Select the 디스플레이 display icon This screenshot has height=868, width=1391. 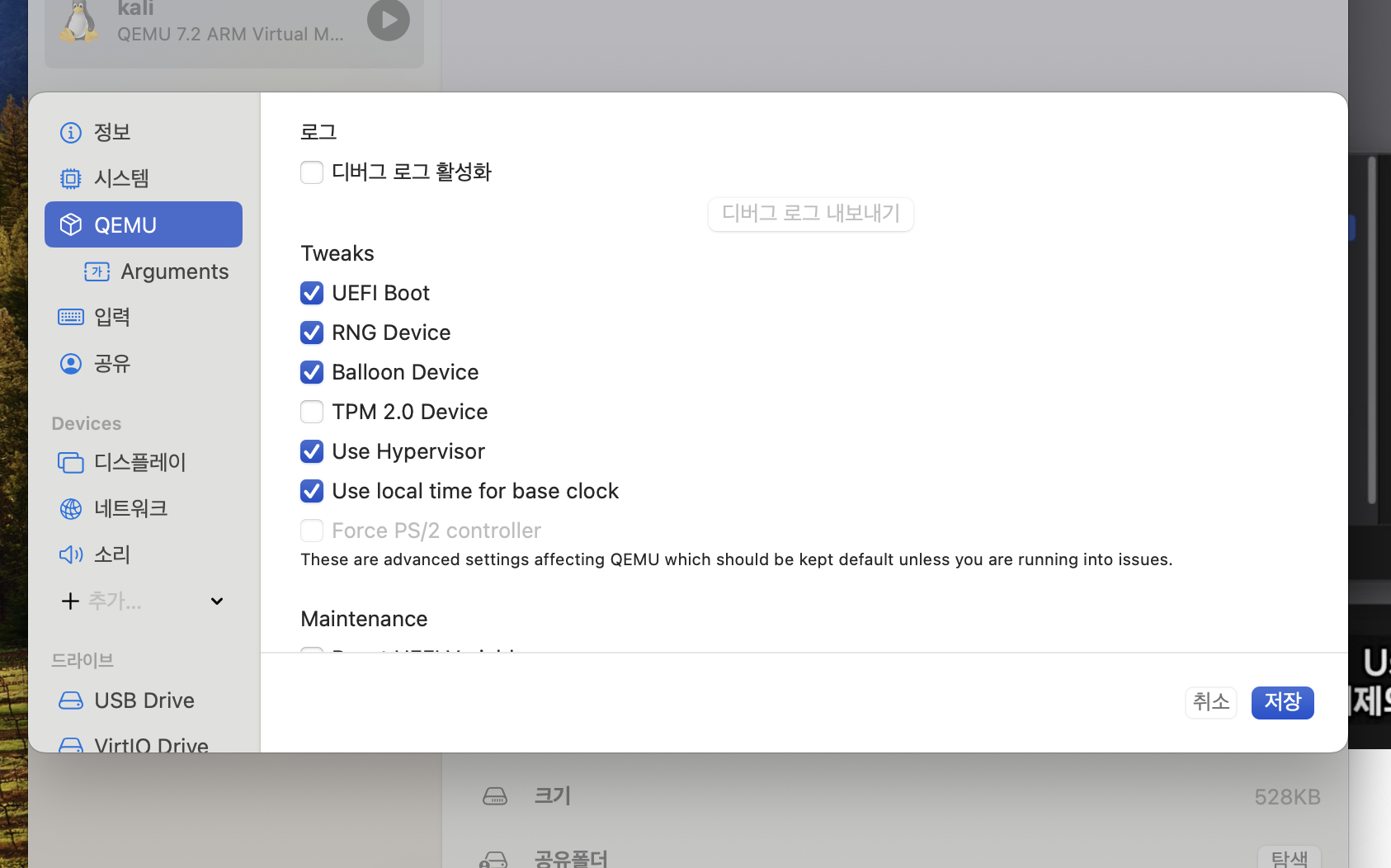pyautogui.click(x=71, y=462)
